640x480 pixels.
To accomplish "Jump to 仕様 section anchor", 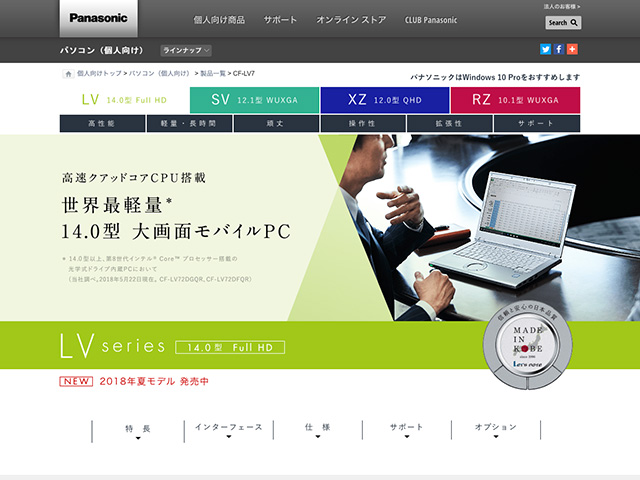I will click(318, 430).
